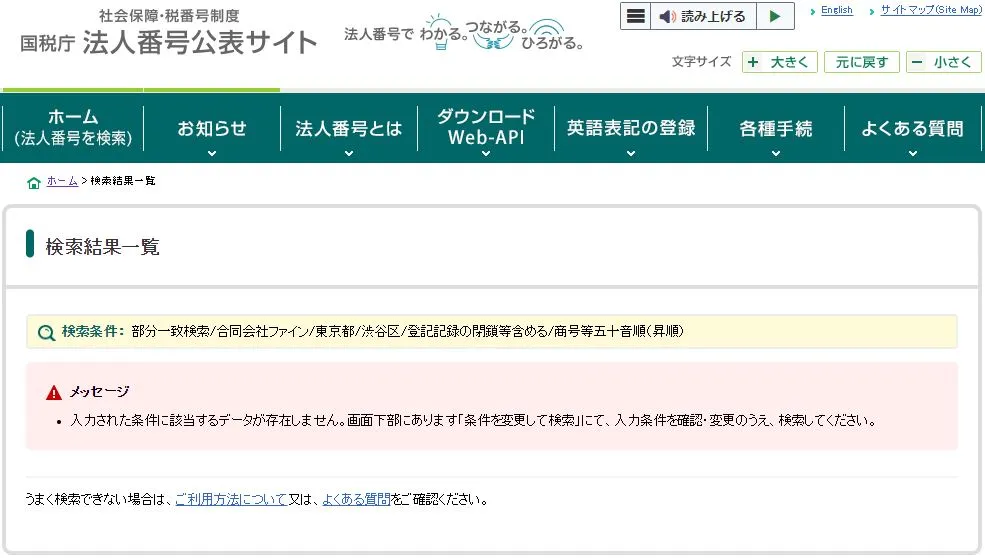
Task: Click the home icon in breadcrumb
Action: pos(34,182)
